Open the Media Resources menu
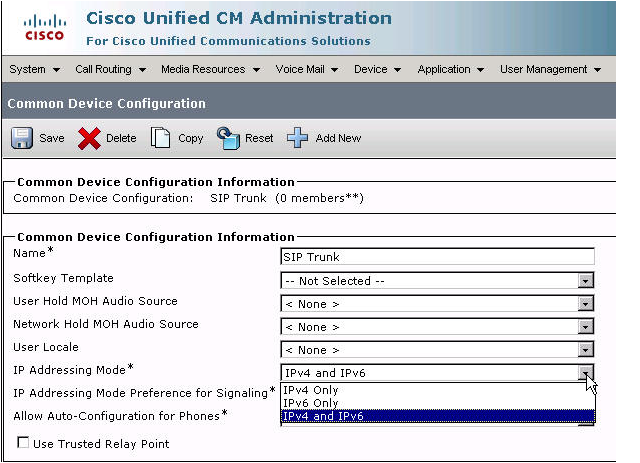Image resolution: width=640 pixels, height=463 pixels. [211, 69]
